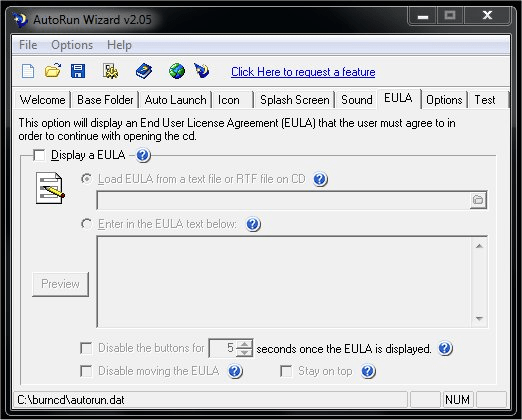Click the browse folder button for EULA file
The width and height of the screenshot is (522, 420).
click(x=478, y=200)
